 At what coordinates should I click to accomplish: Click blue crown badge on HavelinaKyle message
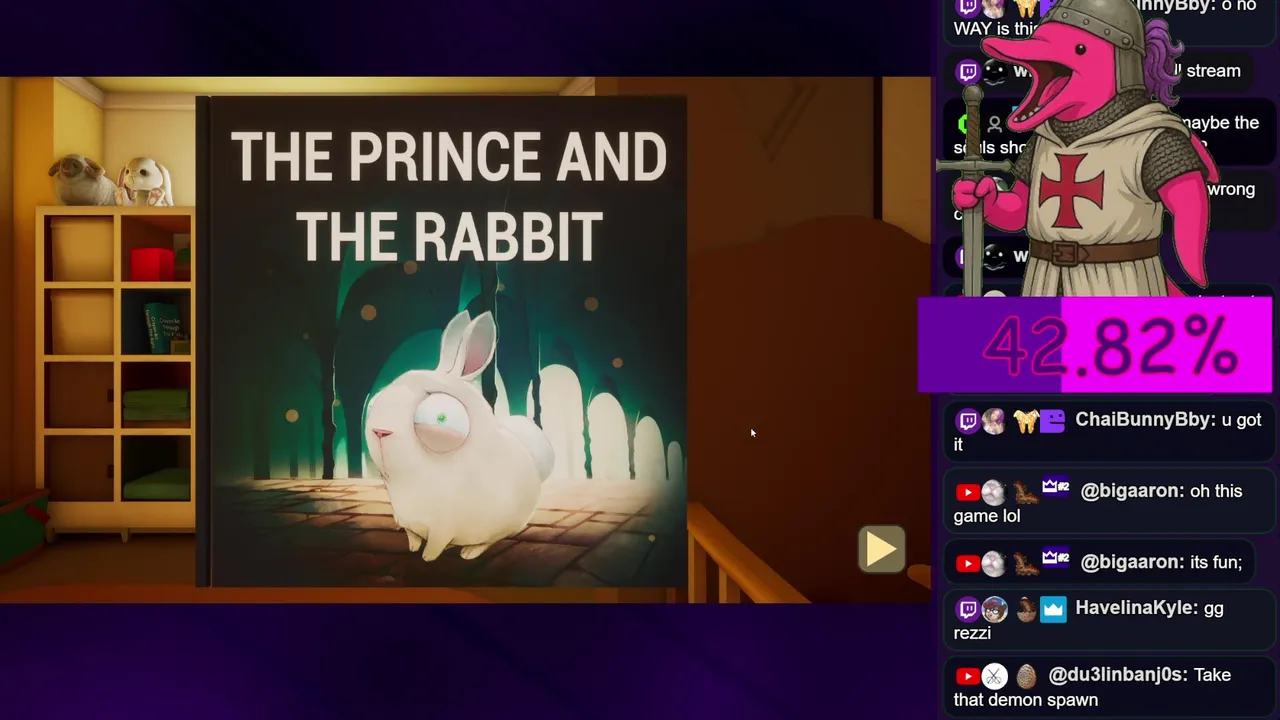tap(1053, 609)
